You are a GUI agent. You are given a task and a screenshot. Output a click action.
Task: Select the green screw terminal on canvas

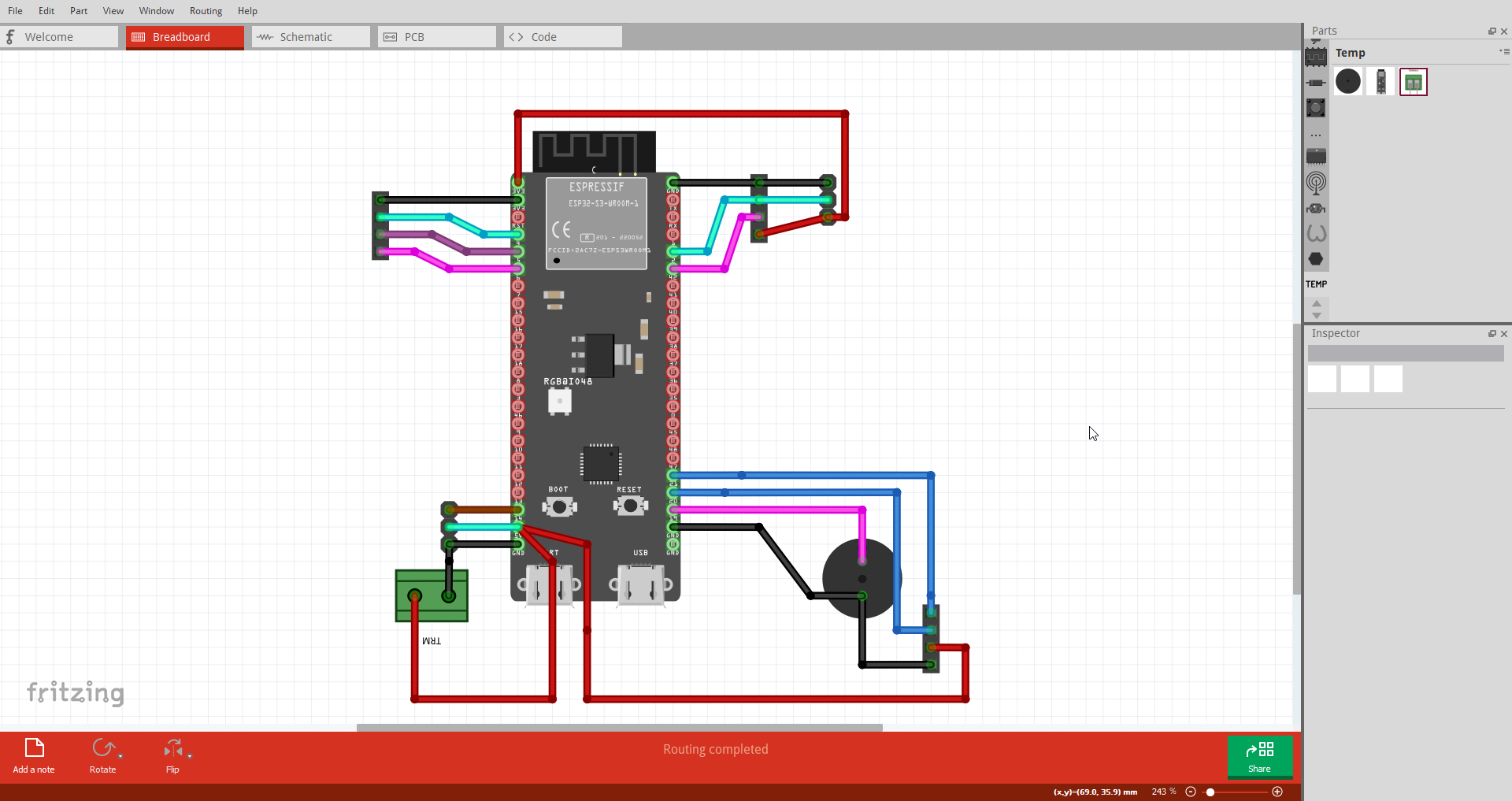(x=432, y=596)
